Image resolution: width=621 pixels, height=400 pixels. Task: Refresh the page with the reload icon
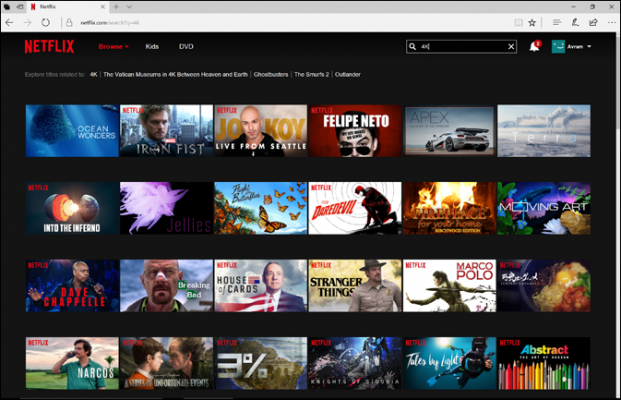click(46, 23)
